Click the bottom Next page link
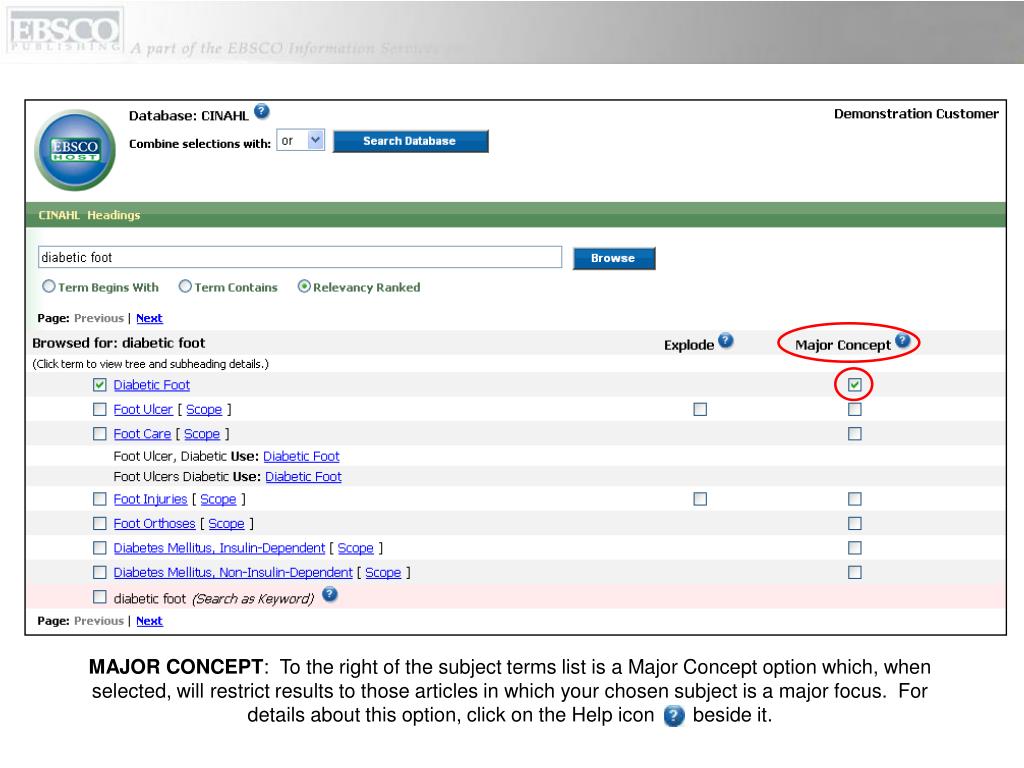This screenshot has height=768, width=1024. tap(149, 621)
